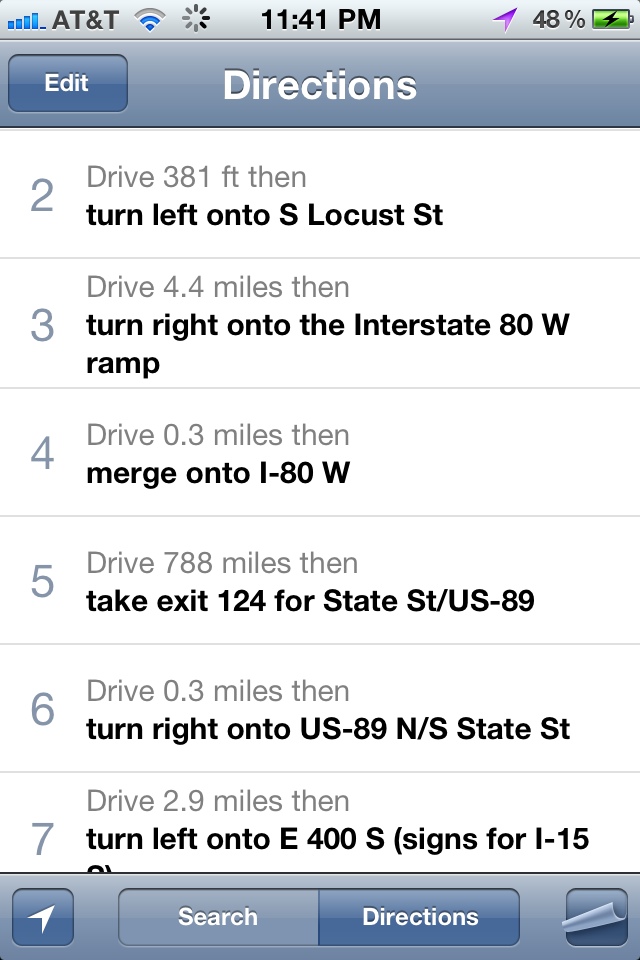Tap the Directions title in navigation bar
Screen dimensions: 640x960
coord(320,84)
